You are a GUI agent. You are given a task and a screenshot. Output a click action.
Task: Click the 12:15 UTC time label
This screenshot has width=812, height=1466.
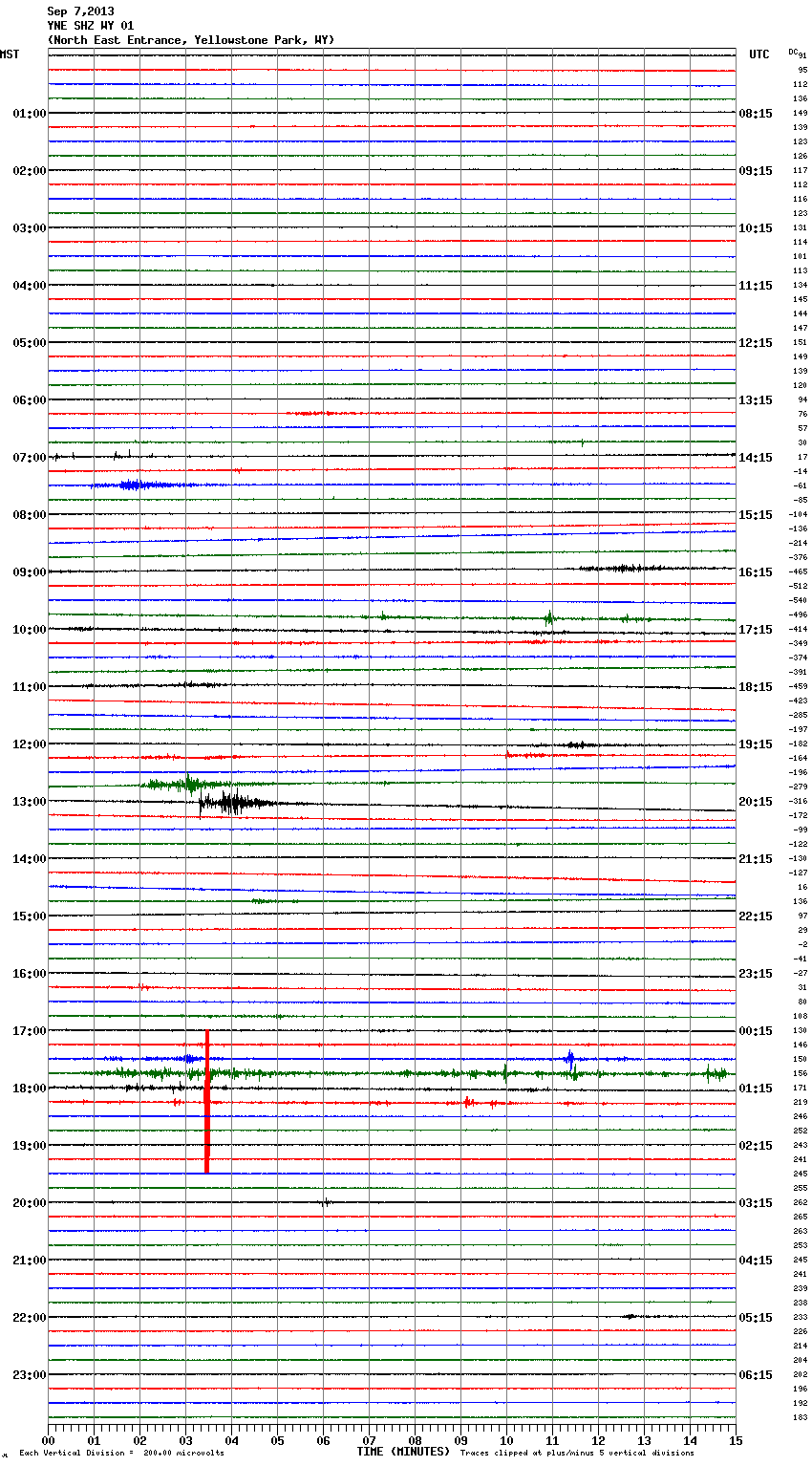pyautogui.click(x=756, y=343)
